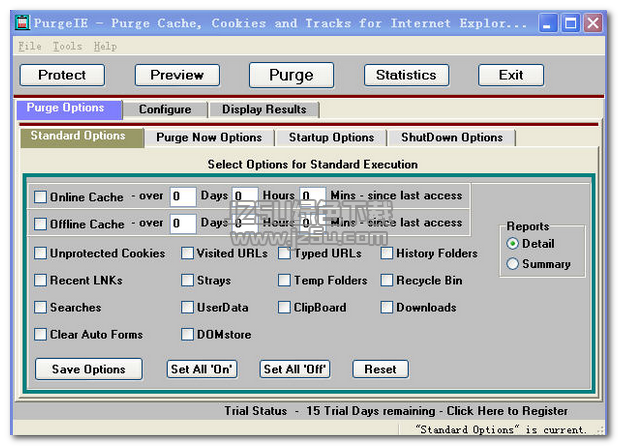618x446 pixels.
Task: Minimize the PurgeIE window
Action: [547, 23]
